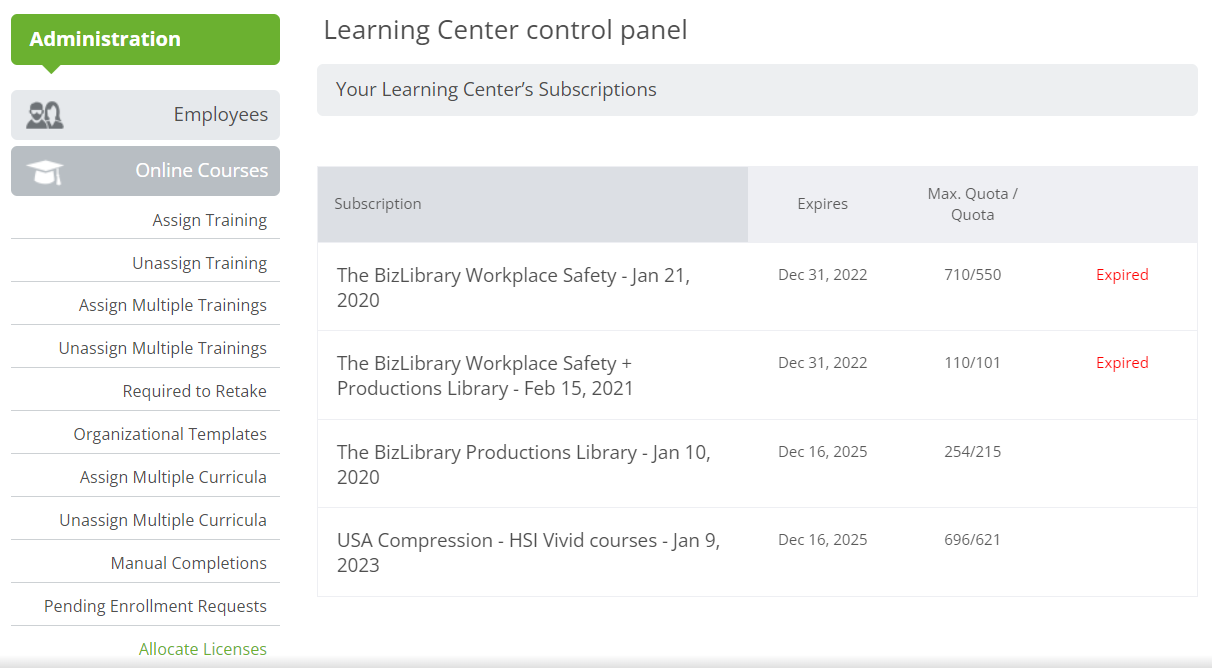1212x668 pixels.
Task: Open the Employees section
Action: pos(145,115)
